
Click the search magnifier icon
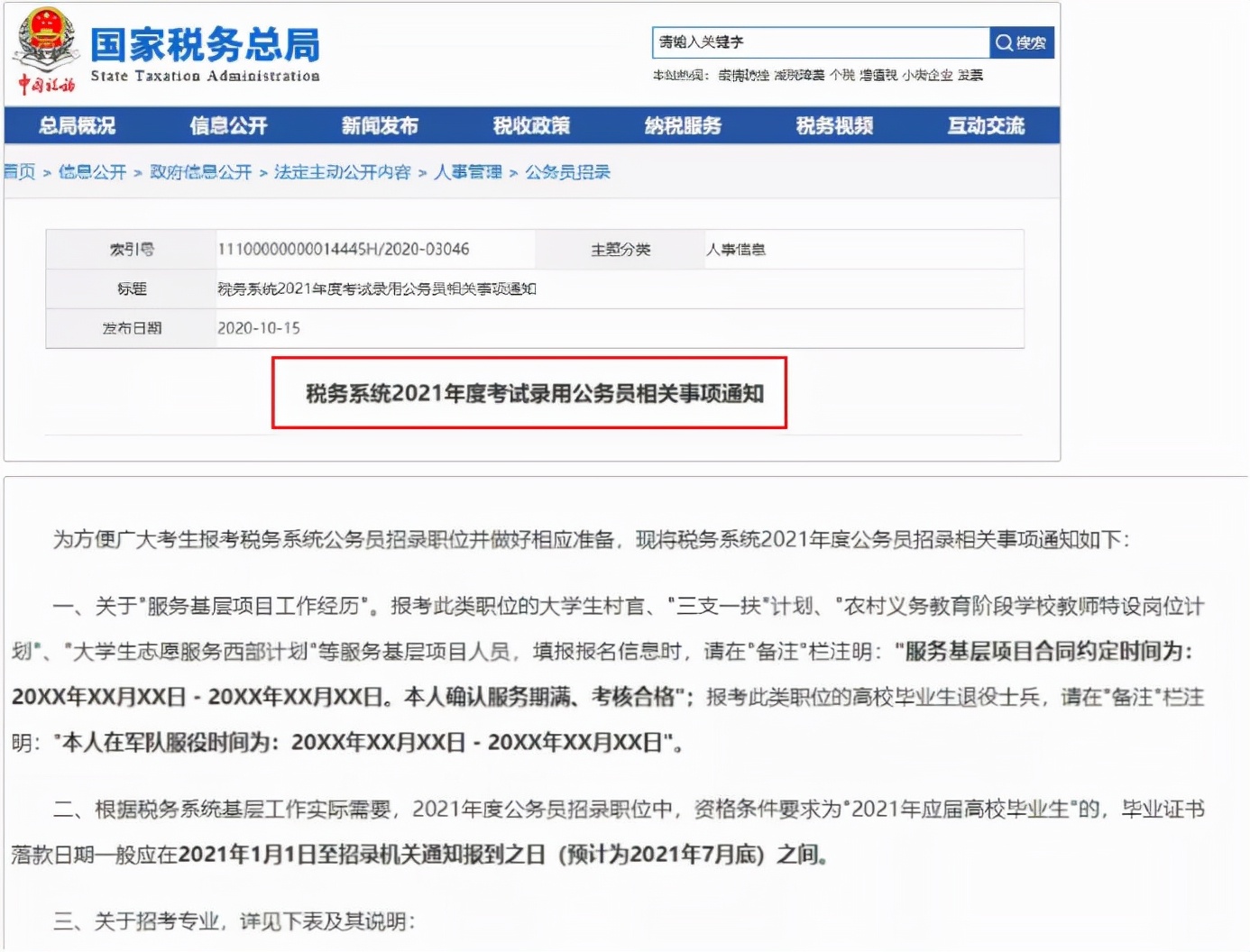pos(1002,42)
